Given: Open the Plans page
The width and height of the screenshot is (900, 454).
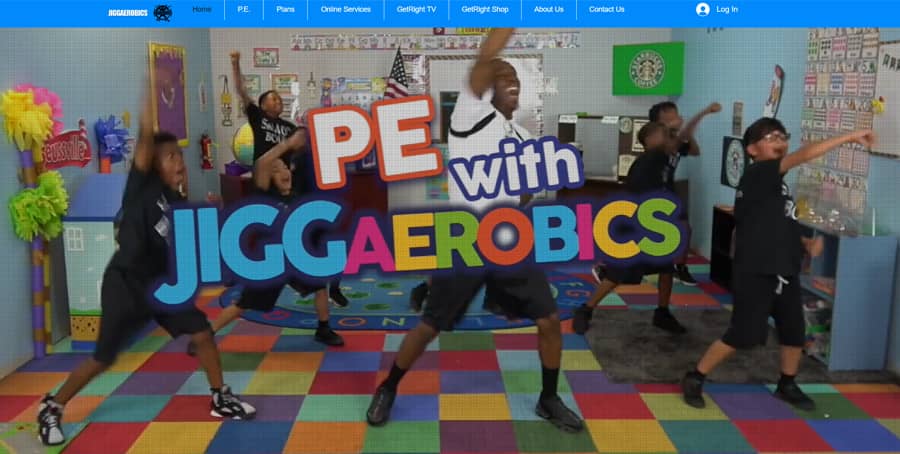Looking at the screenshot, I should (x=285, y=10).
